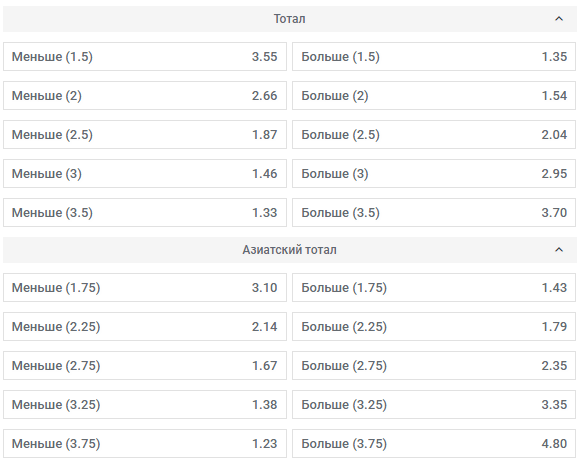Choose Больше (2.5) with odds 2.04
The height and width of the screenshot is (463, 584).
(x=434, y=134)
